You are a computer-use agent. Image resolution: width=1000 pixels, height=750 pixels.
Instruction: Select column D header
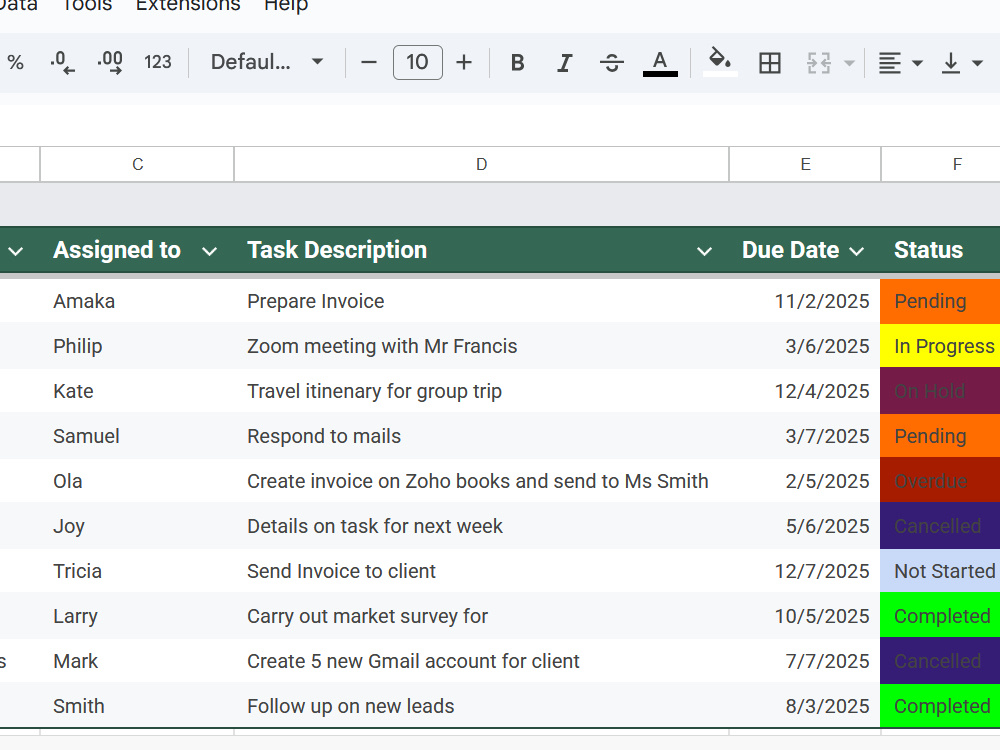[x=482, y=165]
